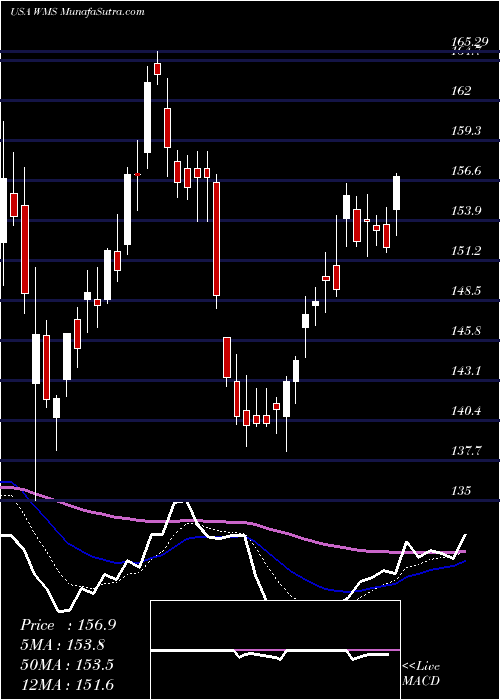Click the 'Price : 156.9' readout

[68, 625]
